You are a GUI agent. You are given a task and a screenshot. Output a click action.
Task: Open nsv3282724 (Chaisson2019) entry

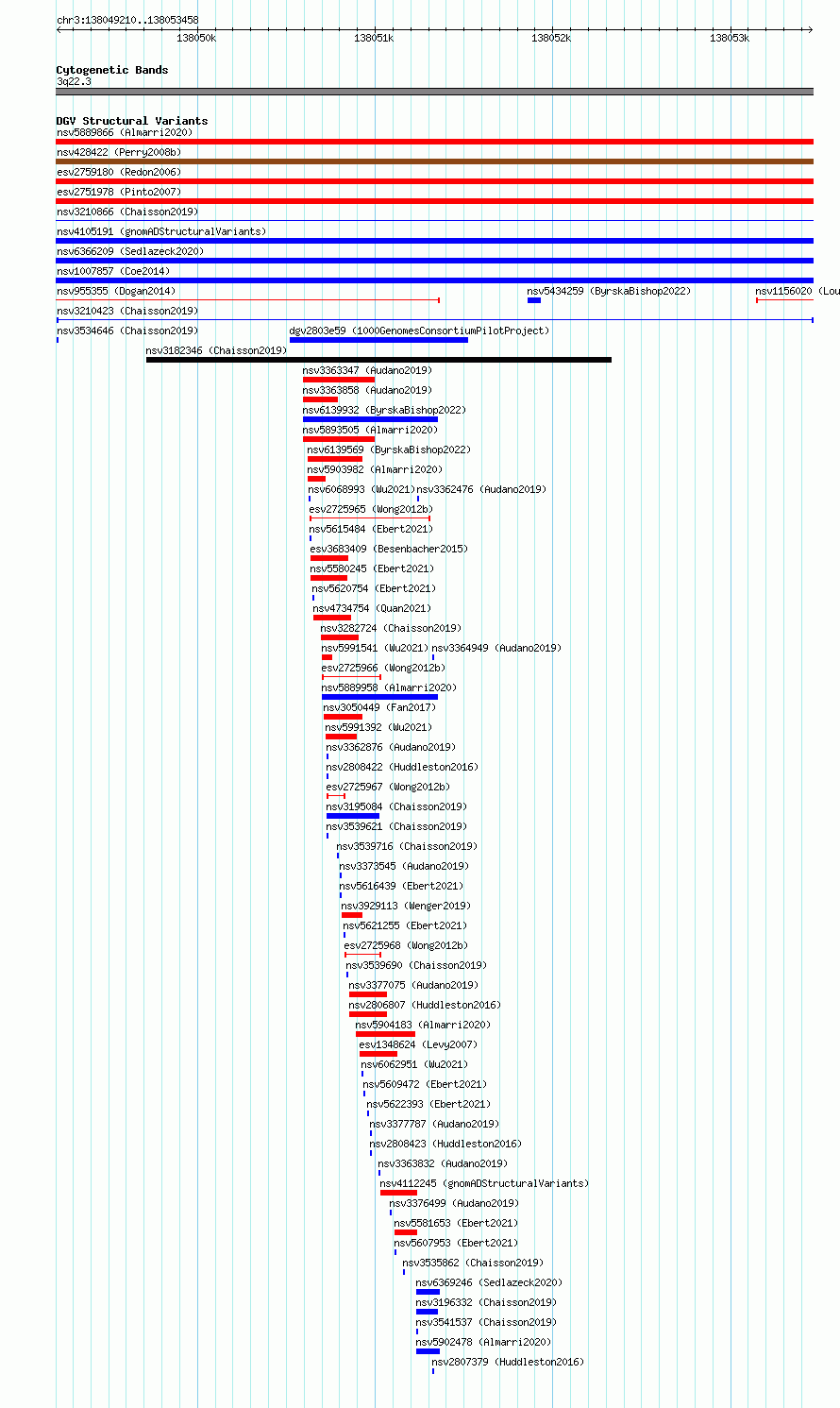(391, 628)
